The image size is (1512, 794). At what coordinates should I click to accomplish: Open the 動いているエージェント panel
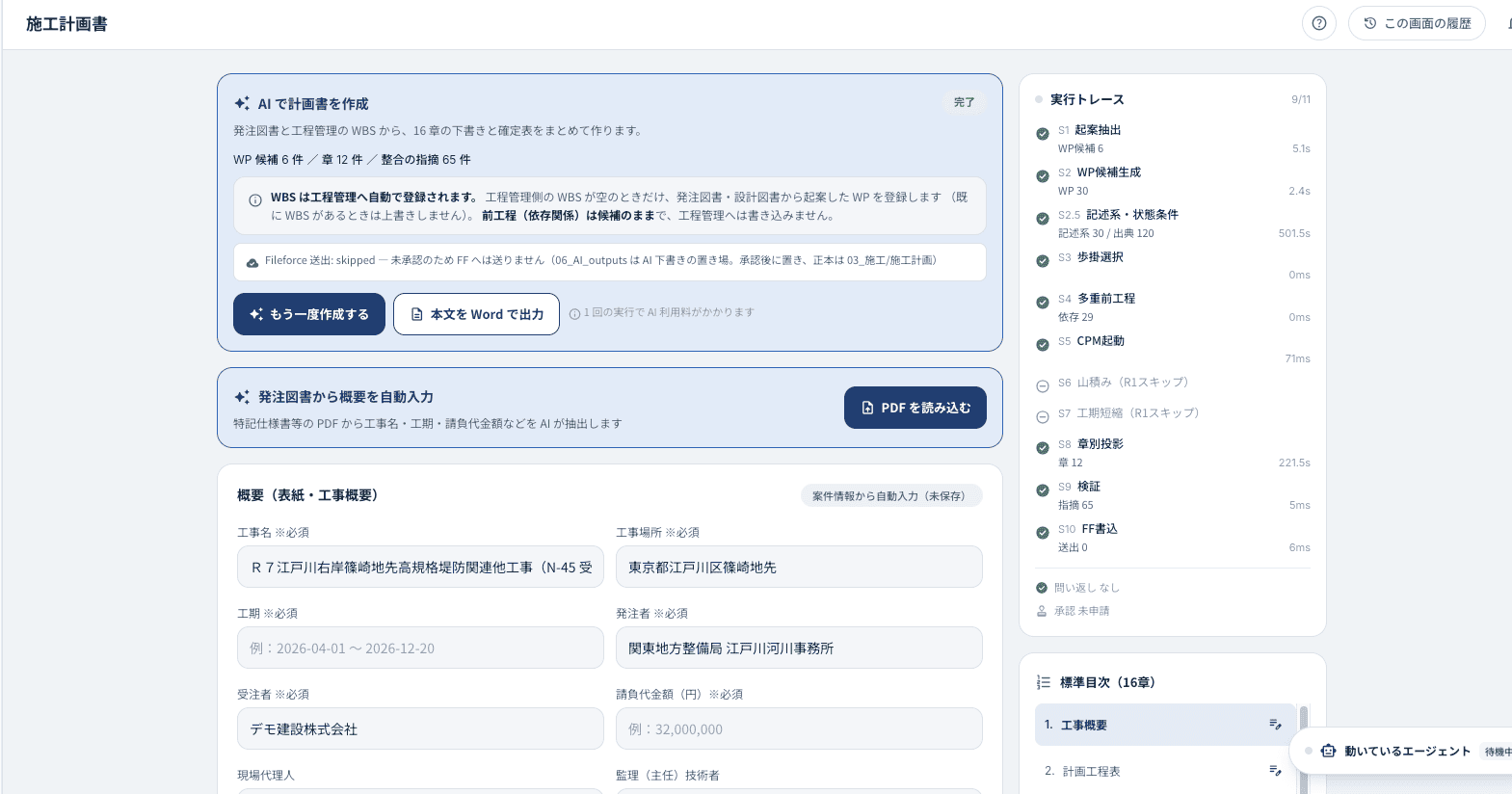[1402, 752]
